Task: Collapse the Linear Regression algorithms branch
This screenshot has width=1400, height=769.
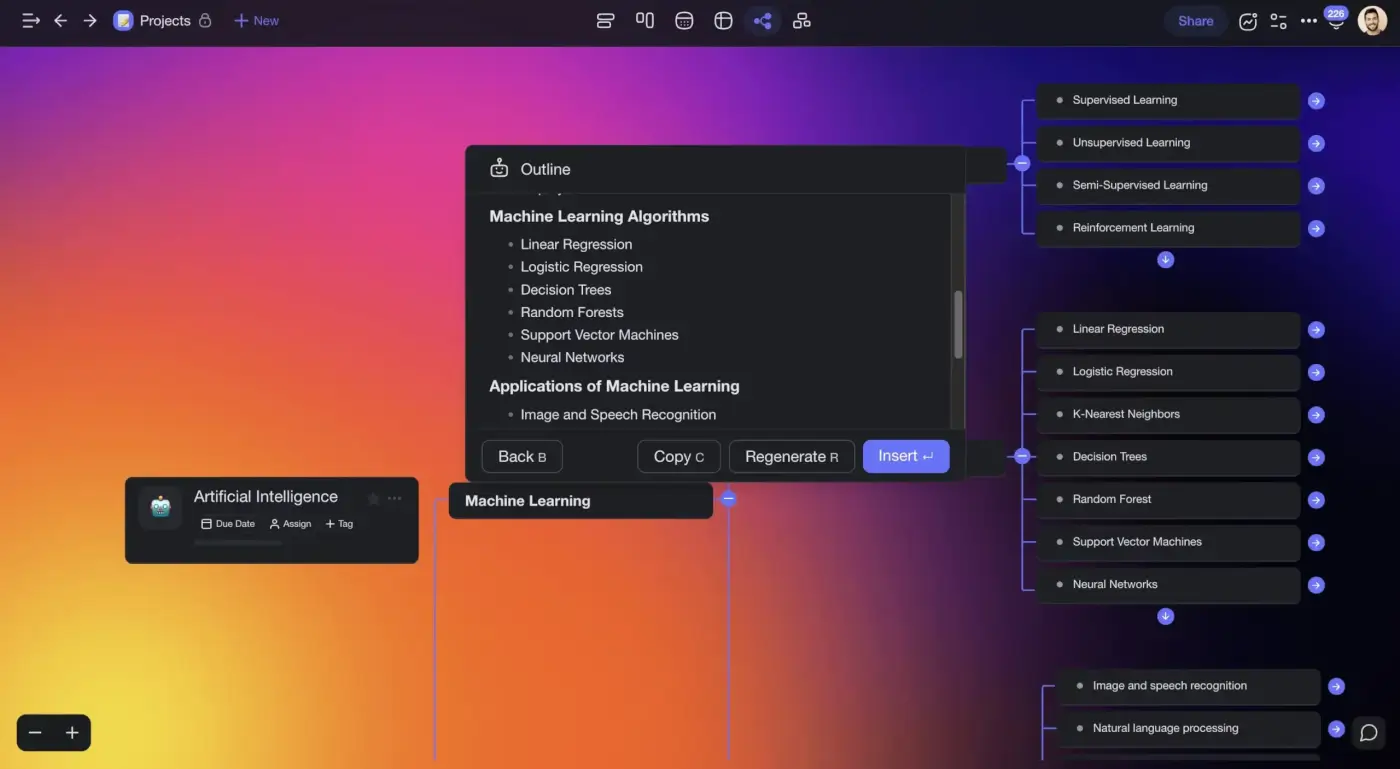Action: coord(1021,455)
